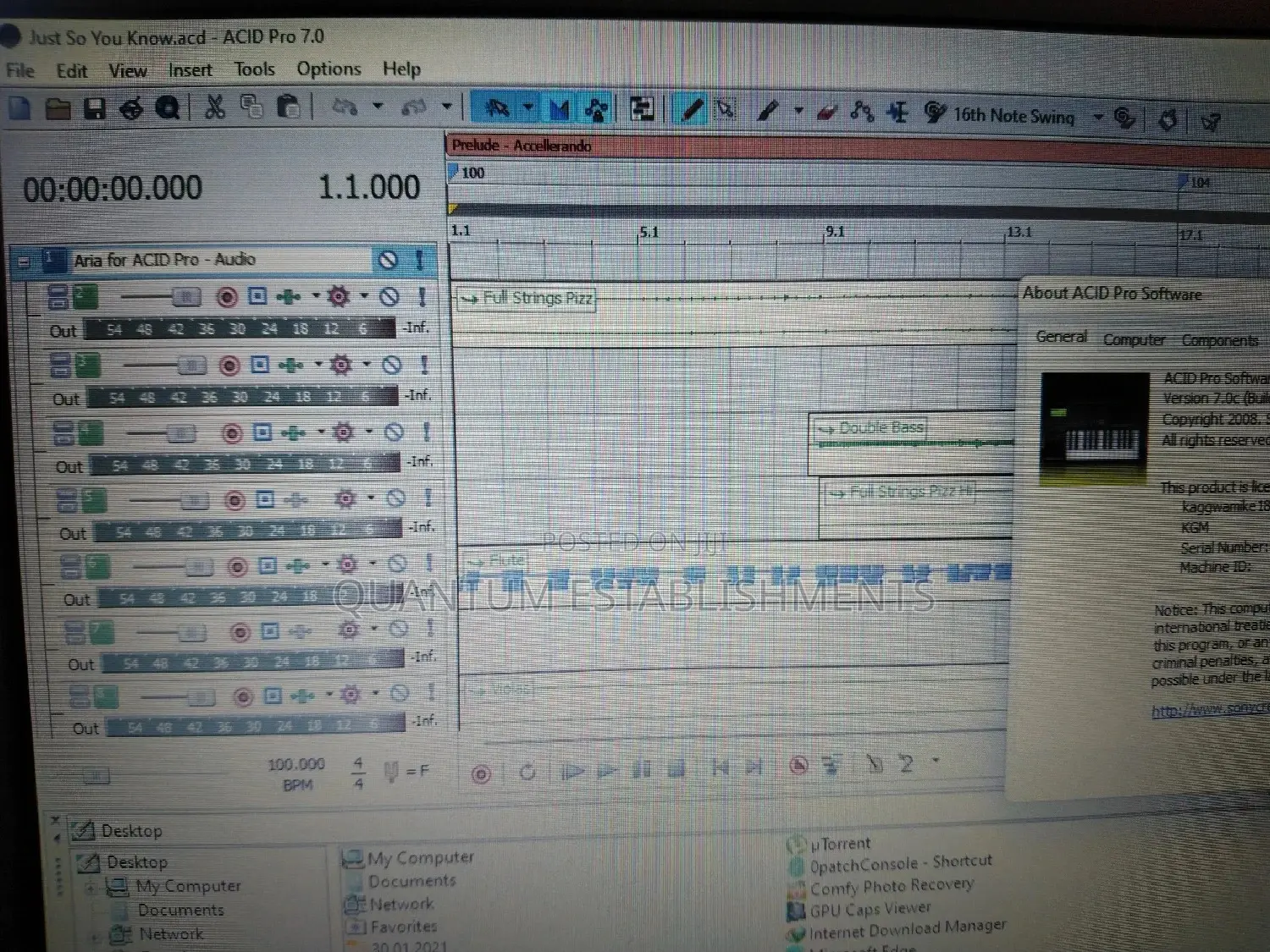Solo the Aria for ACID Pro track
1270x952 pixels.
[419, 260]
